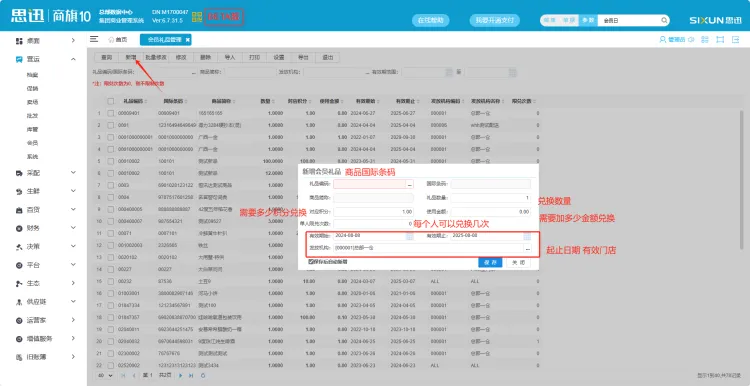The width and height of the screenshot is (750, 386).
Task: Click the 礼品编码 input field in the dialog
Action: (370, 184)
